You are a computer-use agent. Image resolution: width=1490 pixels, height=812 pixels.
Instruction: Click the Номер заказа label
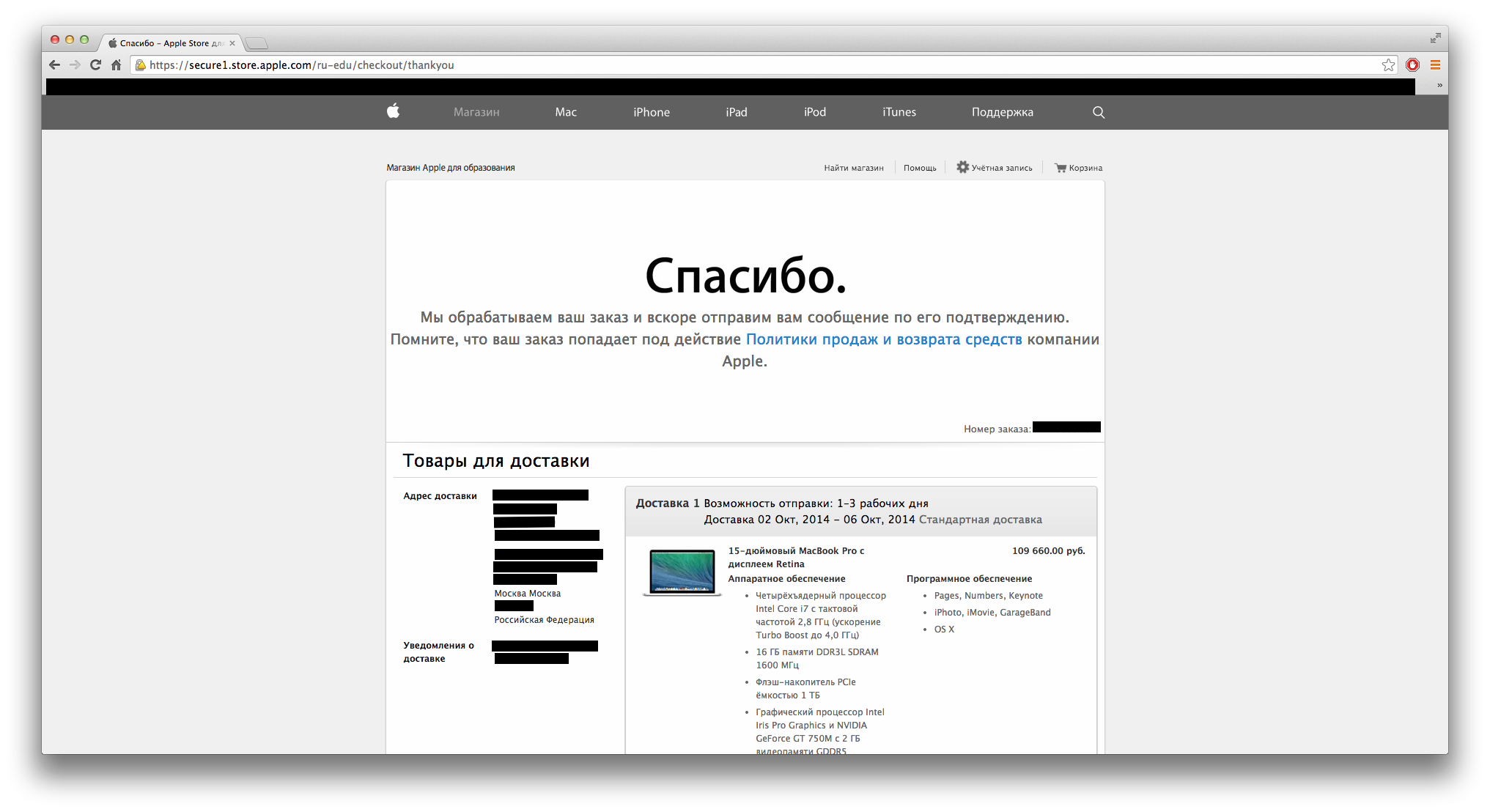click(x=997, y=429)
